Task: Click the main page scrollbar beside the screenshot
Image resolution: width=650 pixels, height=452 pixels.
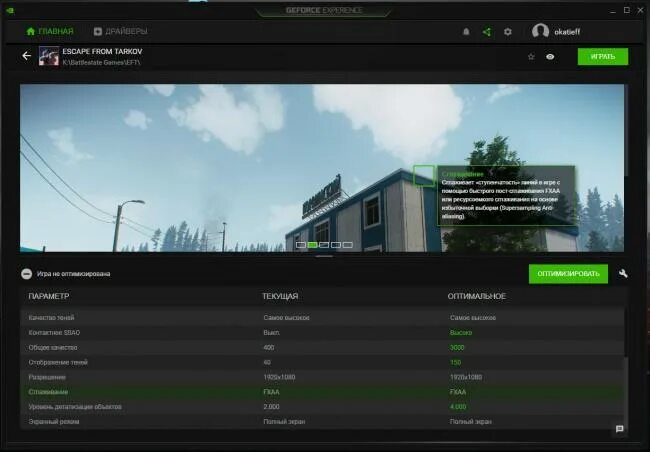Action: click(x=626, y=131)
